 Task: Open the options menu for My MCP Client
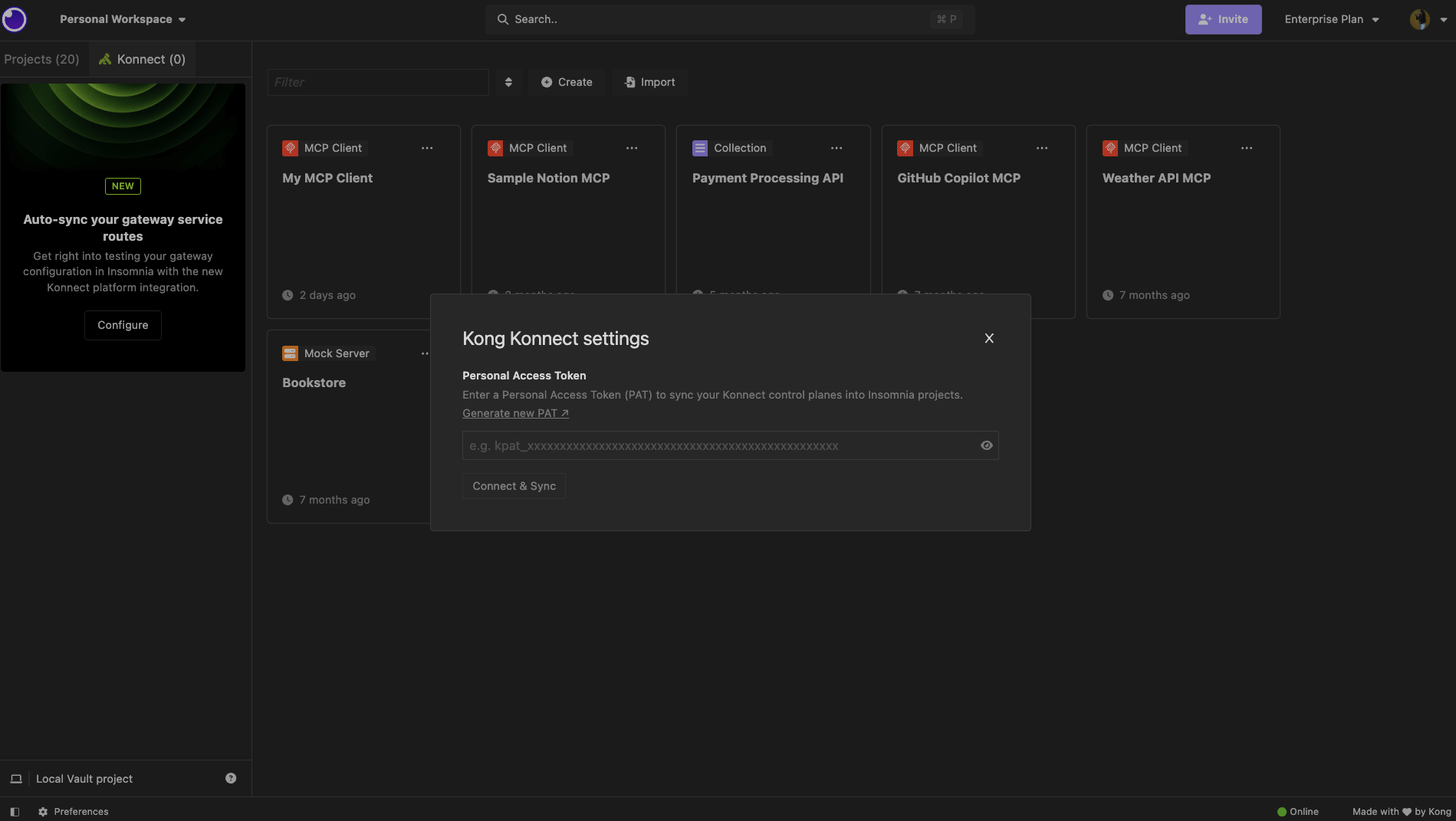(427, 148)
